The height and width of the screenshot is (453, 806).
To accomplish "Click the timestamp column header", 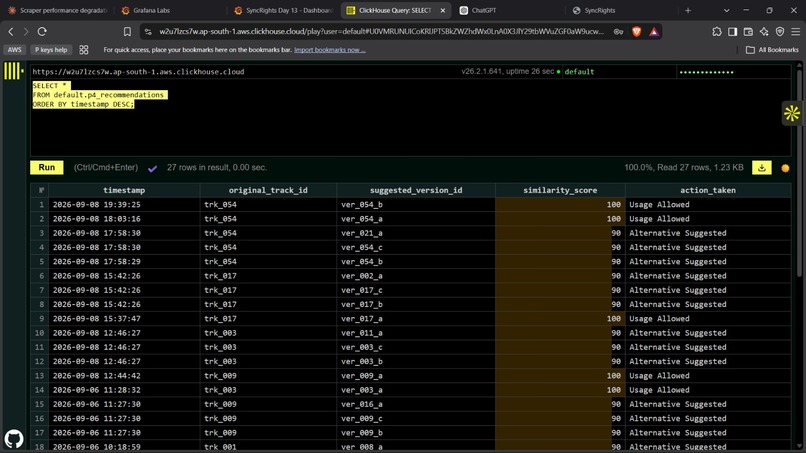I will pos(124,190).
